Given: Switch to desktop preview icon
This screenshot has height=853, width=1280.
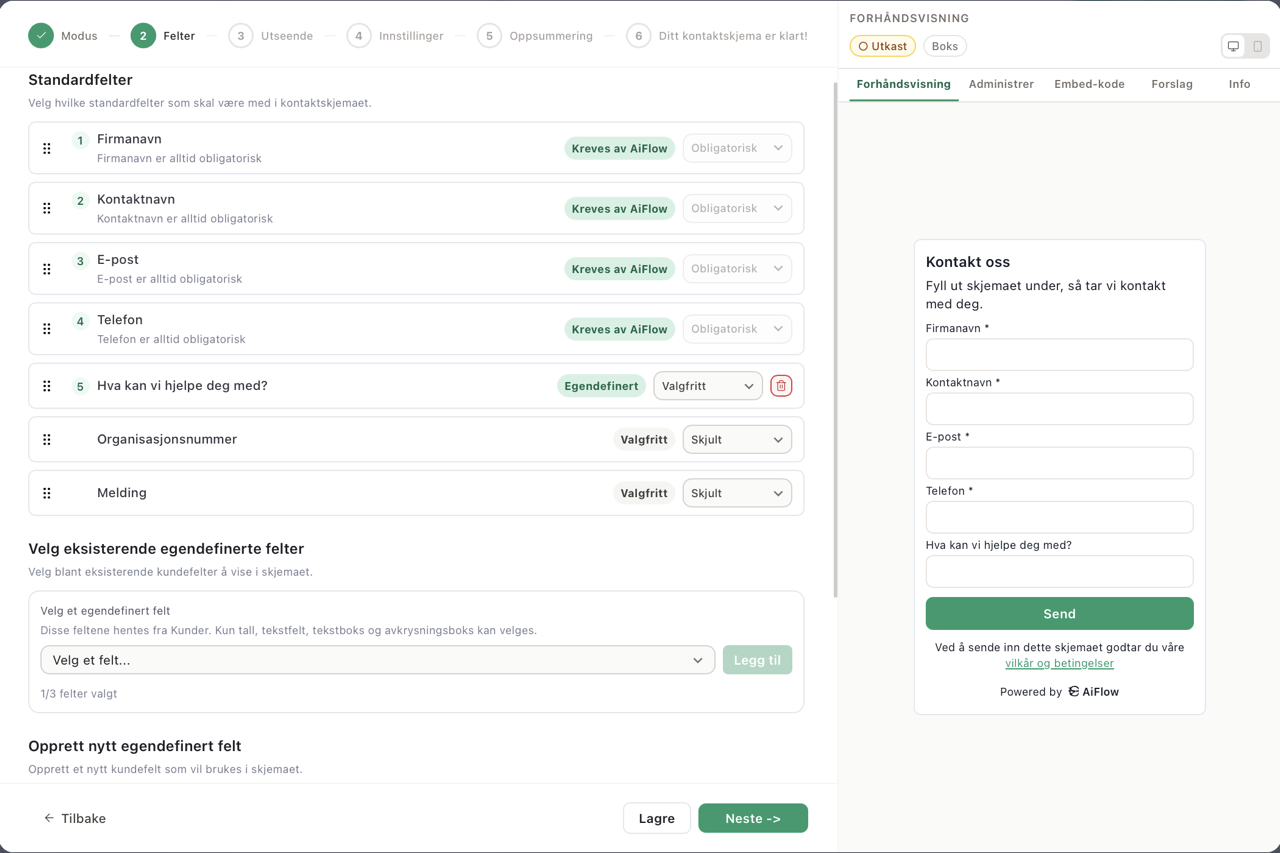Looking at the screenshot, I should [1233, 46].
